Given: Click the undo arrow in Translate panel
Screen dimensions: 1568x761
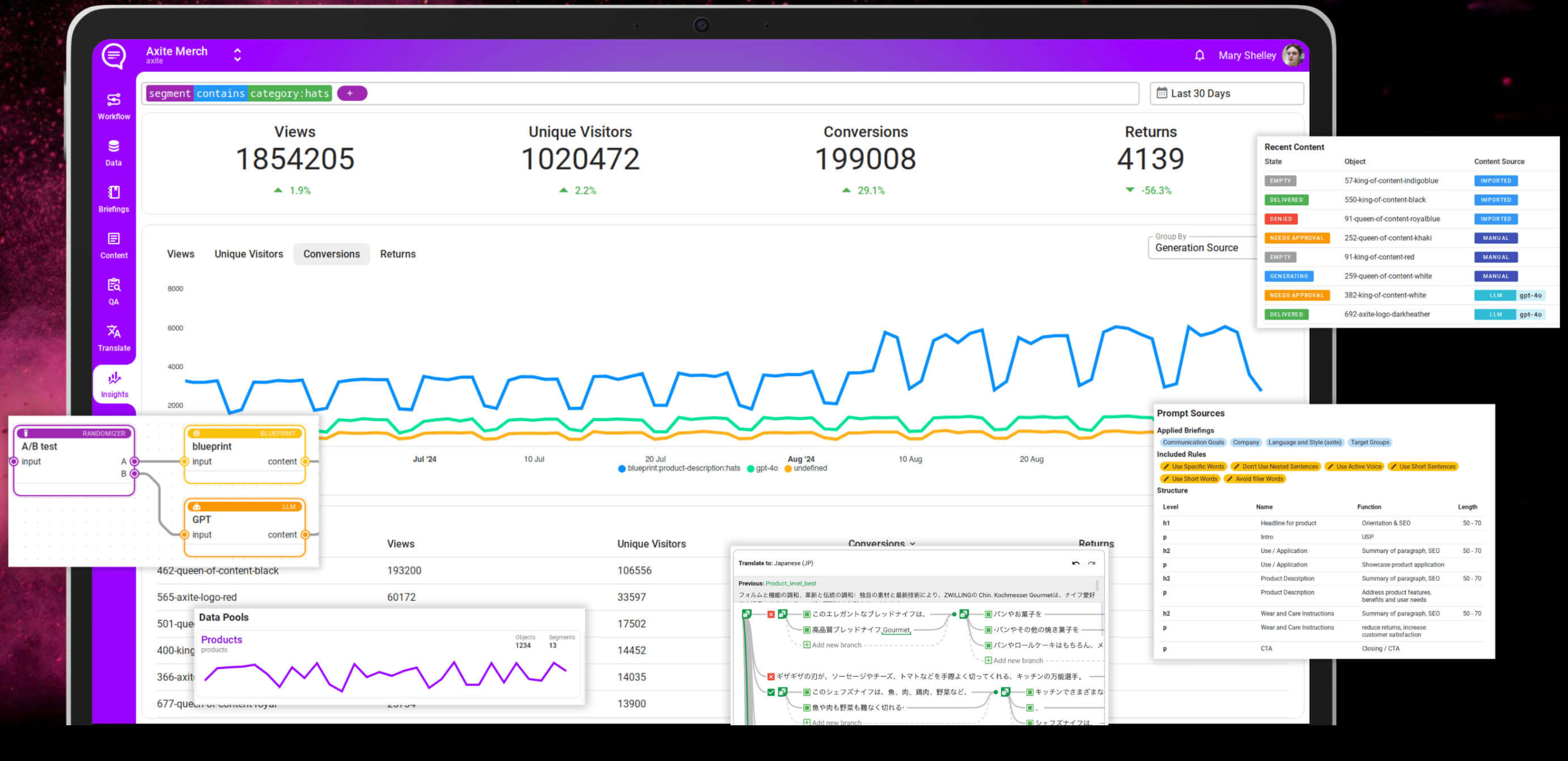Looking at the screenshot, I should pos(1075,563).
